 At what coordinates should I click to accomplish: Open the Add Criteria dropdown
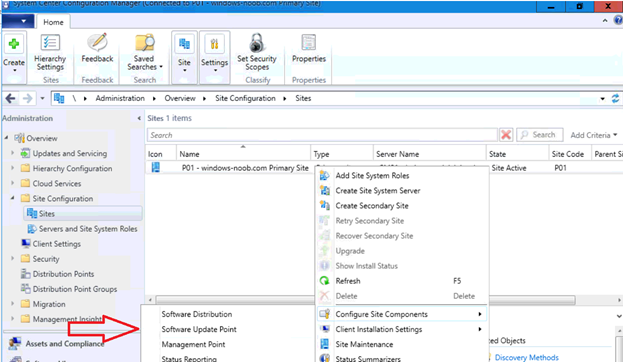pos(594,136)
